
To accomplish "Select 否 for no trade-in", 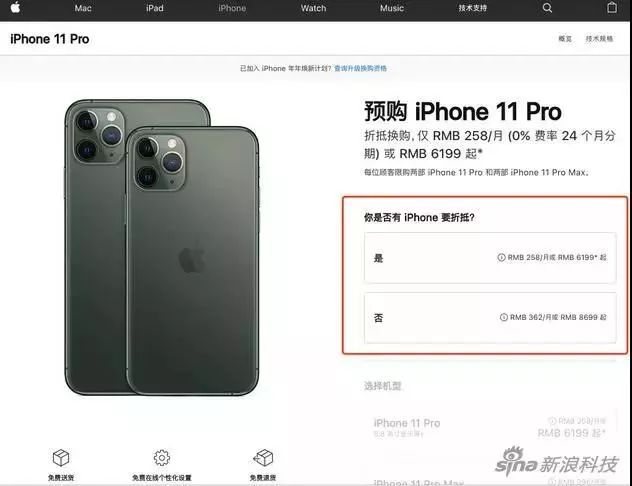I will click(x=490, y=318).
